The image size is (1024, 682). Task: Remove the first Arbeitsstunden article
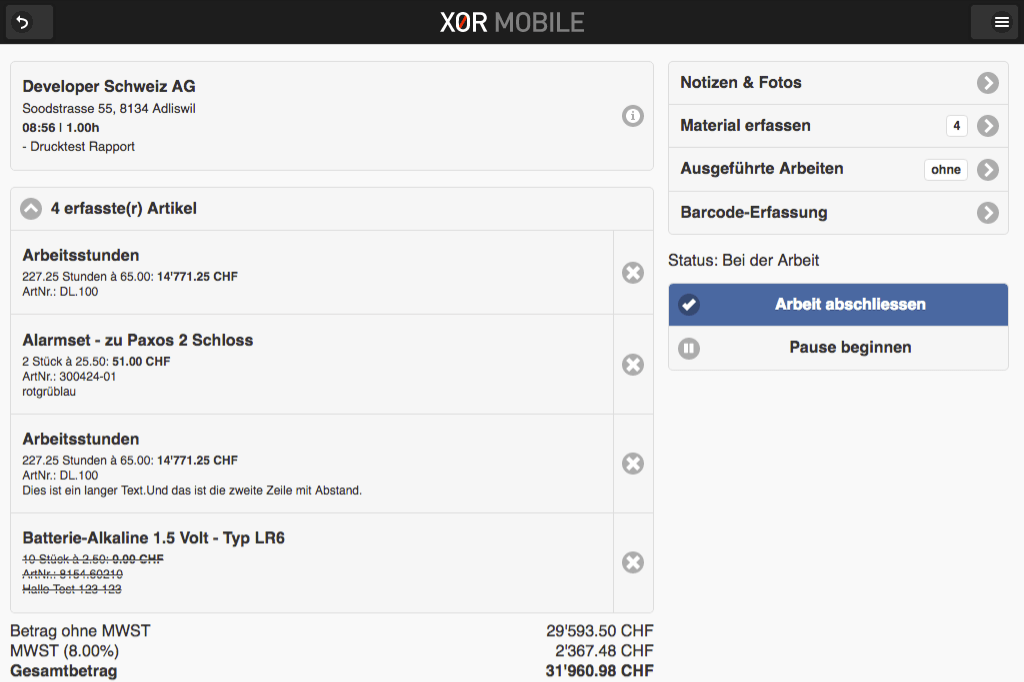point(632,272)
